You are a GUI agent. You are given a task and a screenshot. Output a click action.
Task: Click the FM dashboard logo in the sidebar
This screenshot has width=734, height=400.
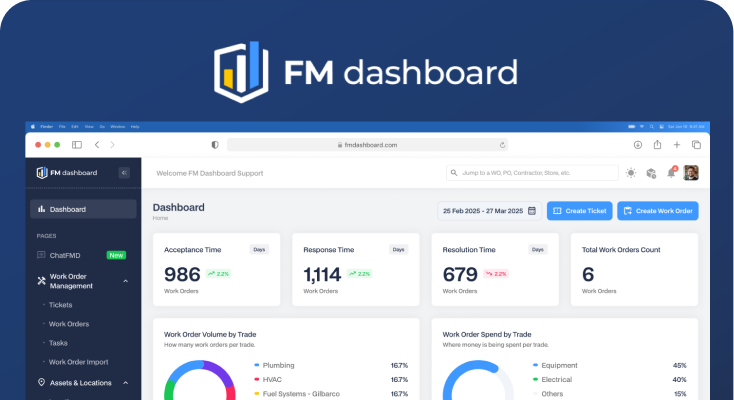(x=67, y=173)
